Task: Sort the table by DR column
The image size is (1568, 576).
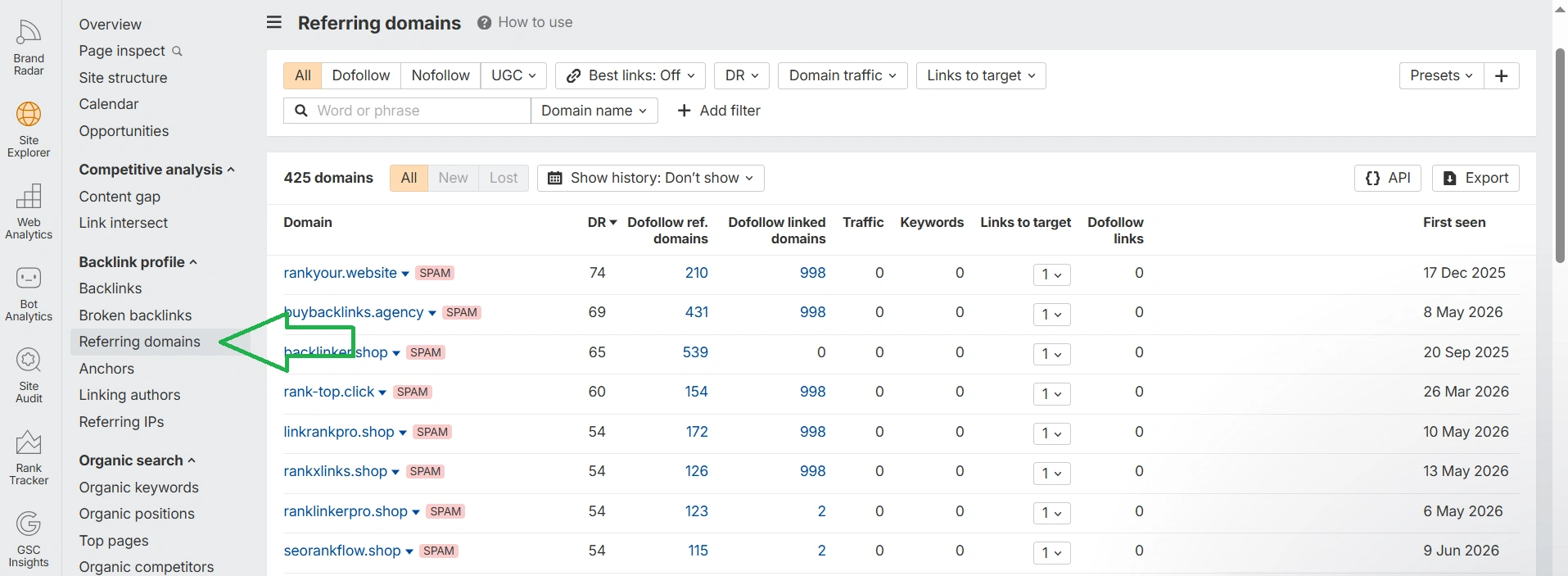Action: coord(602,222)
